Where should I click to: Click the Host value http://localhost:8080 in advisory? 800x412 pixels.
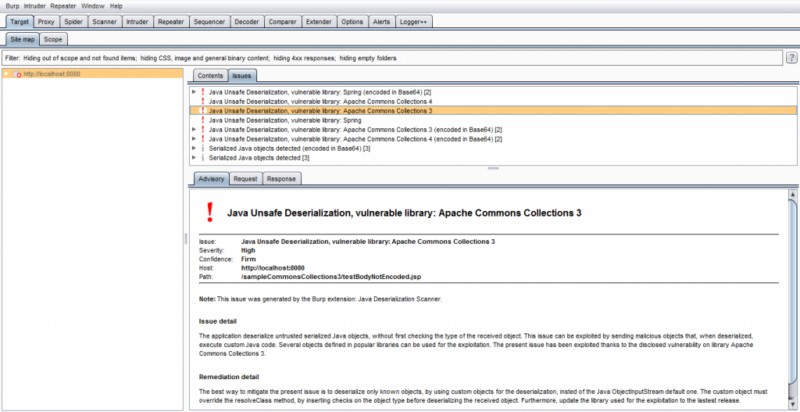pos(272,268)
